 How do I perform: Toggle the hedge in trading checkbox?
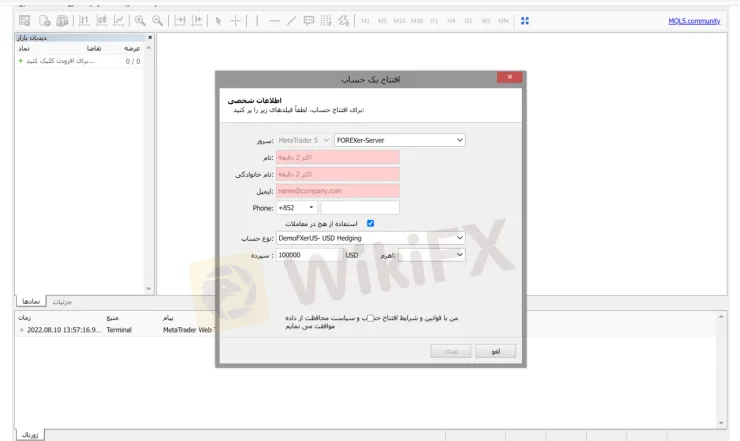pyautogui.click(x=371, y=223)
